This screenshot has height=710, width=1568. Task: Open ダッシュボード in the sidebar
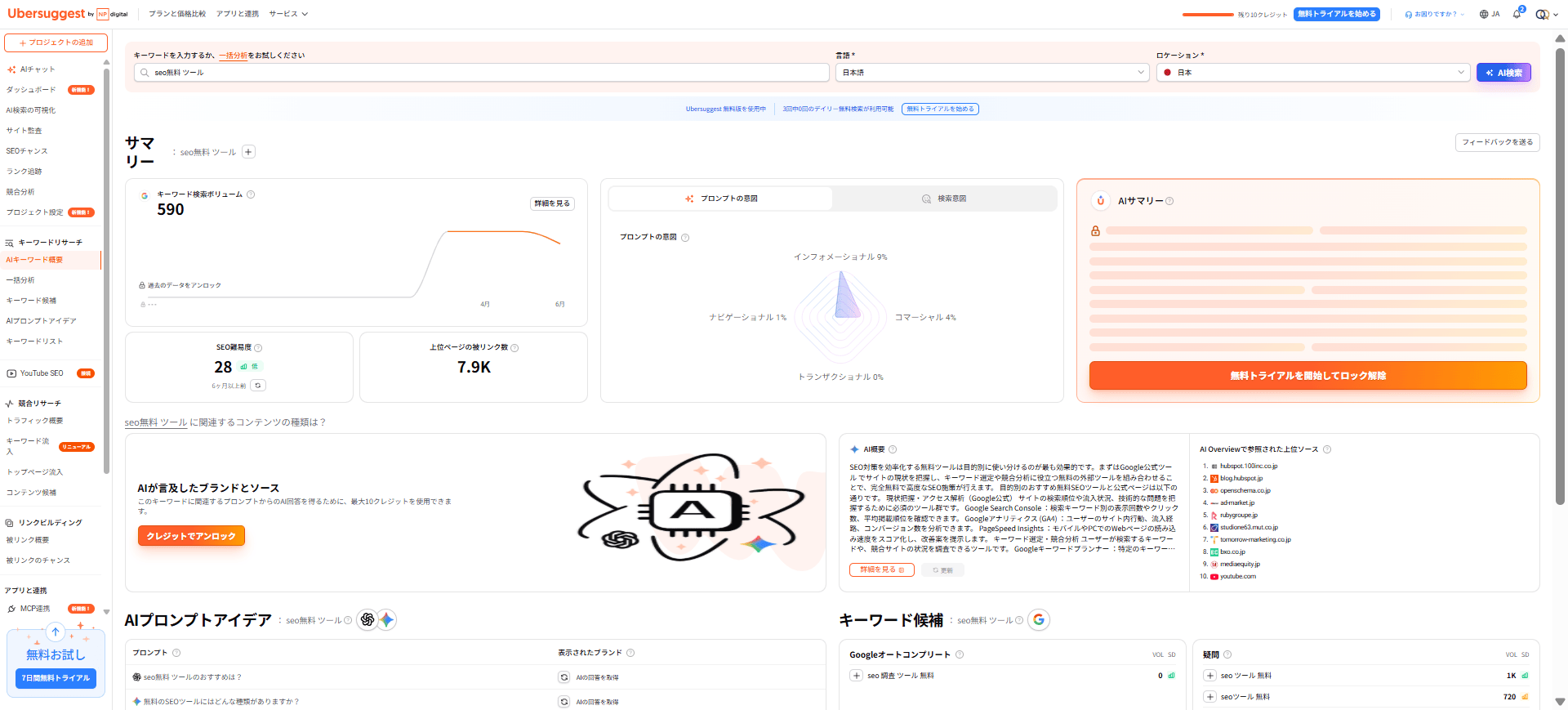coord(31,90)
